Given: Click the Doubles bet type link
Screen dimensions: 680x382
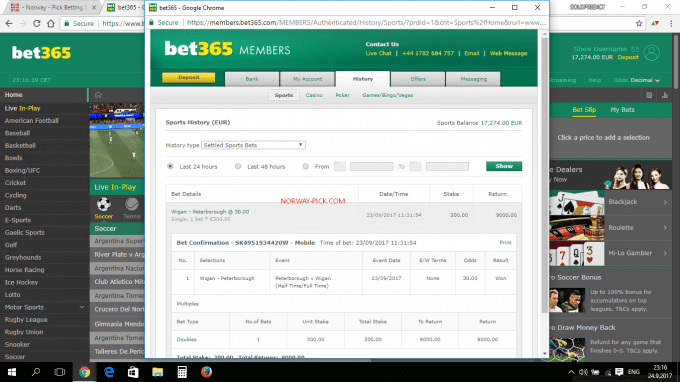Looking at the screenshot, I should (x=186, y=340).
